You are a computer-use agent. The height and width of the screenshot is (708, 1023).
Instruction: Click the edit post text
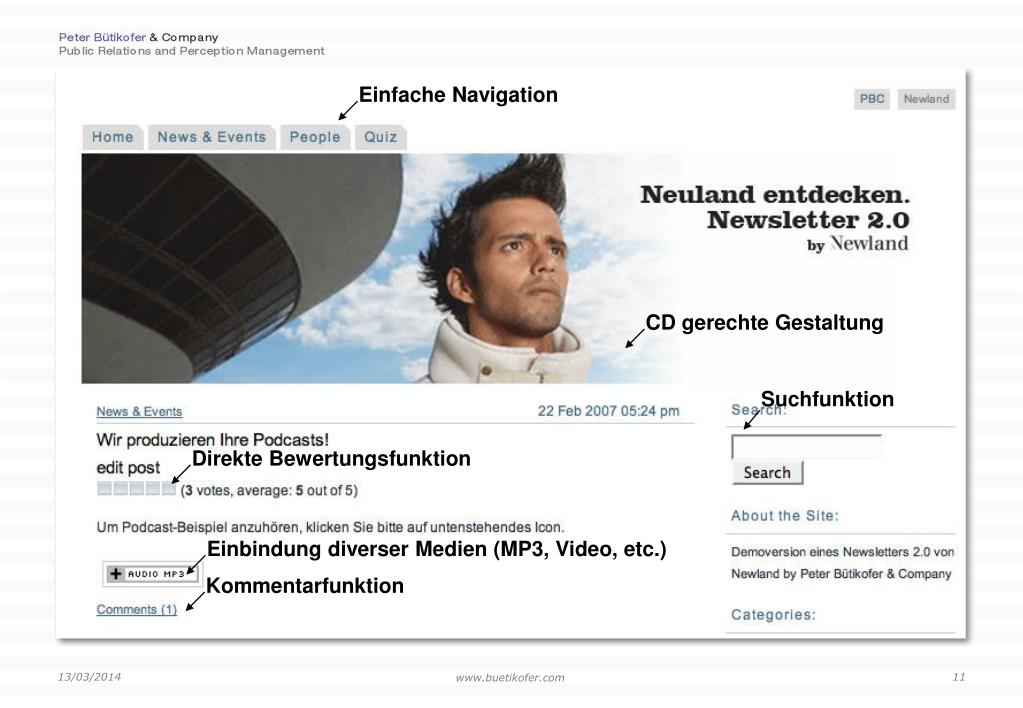coord(128,468)
